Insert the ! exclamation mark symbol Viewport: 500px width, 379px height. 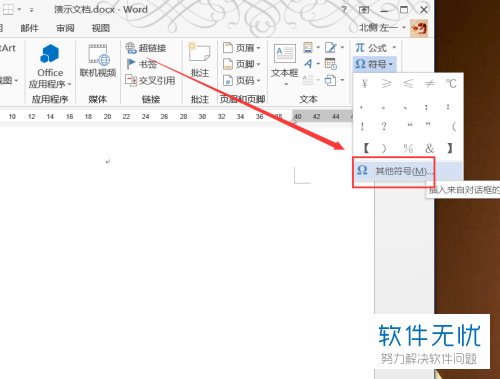[362, 126]
